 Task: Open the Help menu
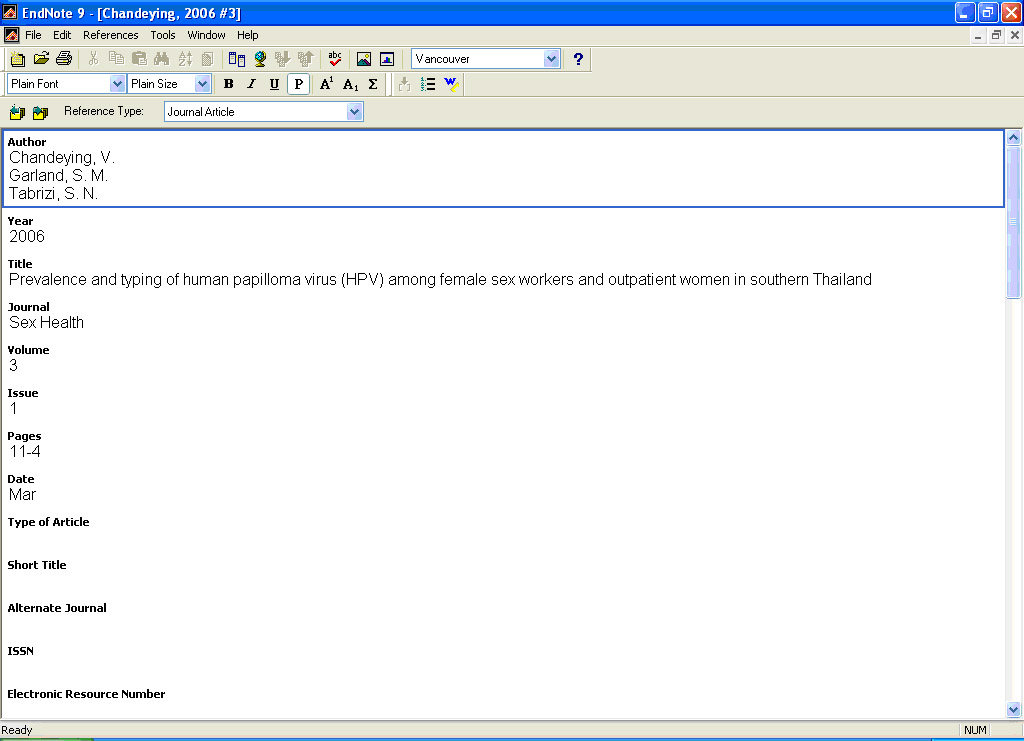point(248,35)
